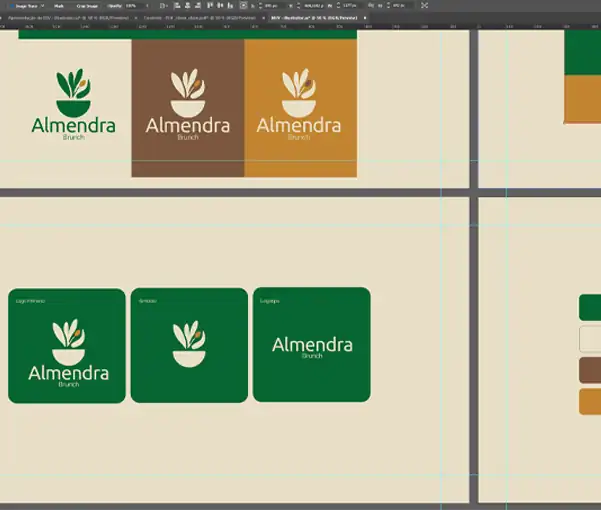Image resolution: width=601 pixels, height=510 pixels.
Task: Select the Símbolo green card
Action: click(x=189, y=345)
